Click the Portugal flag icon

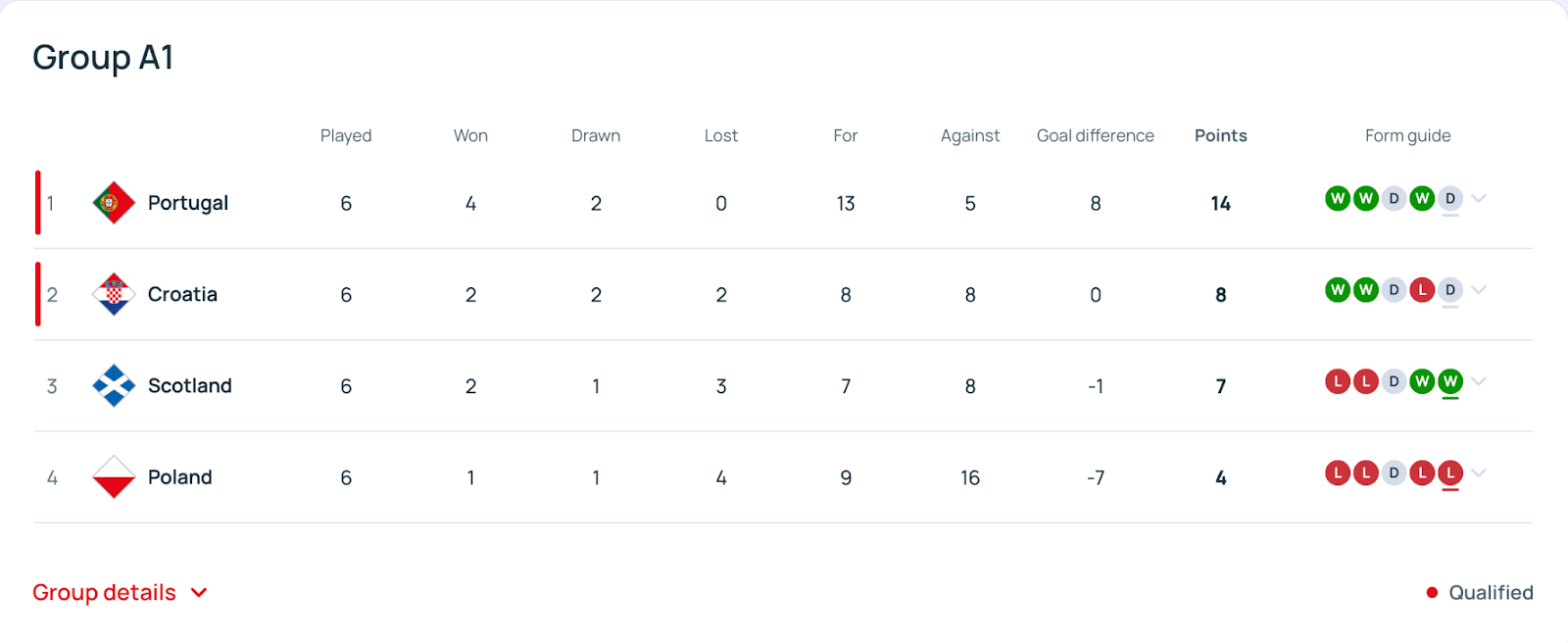point(114,203)
